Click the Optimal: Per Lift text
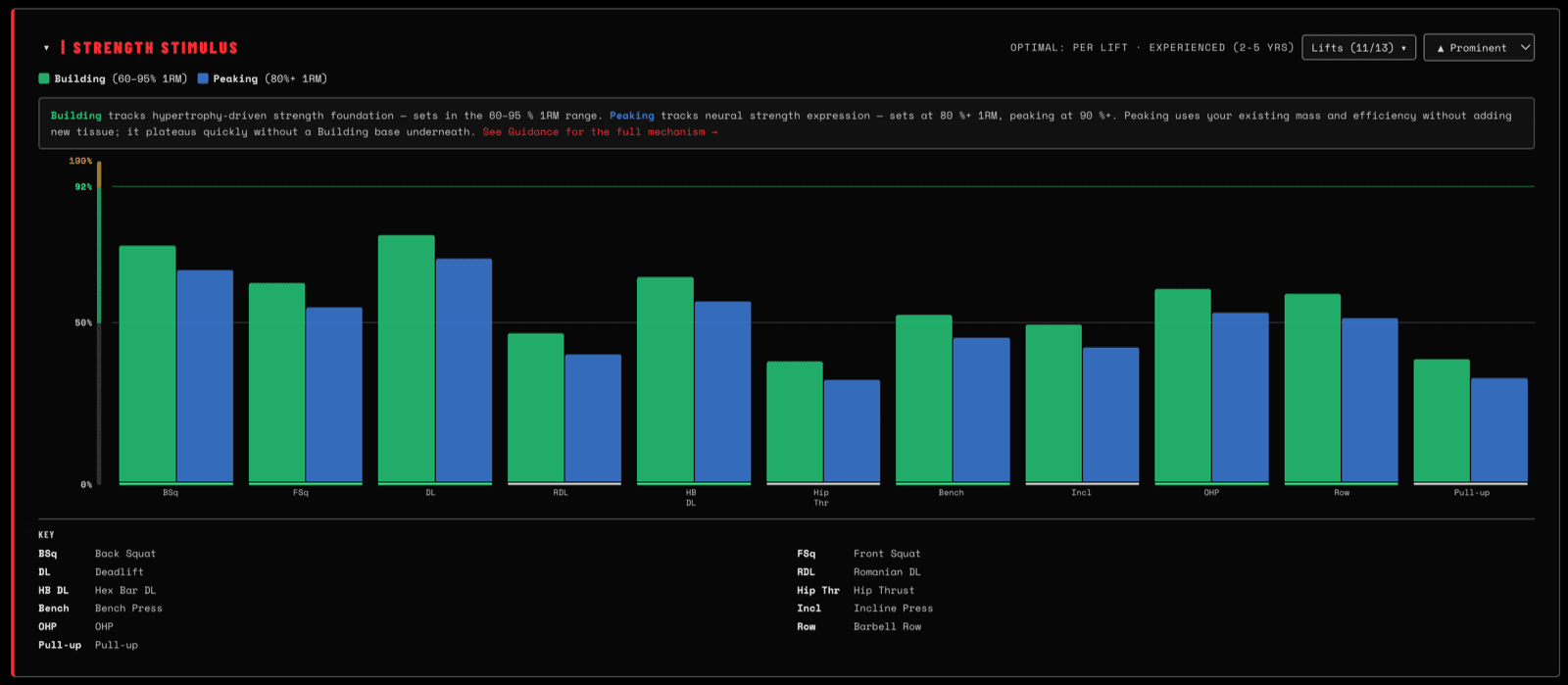This screenshot has width=1568, height=685. 1069,47
